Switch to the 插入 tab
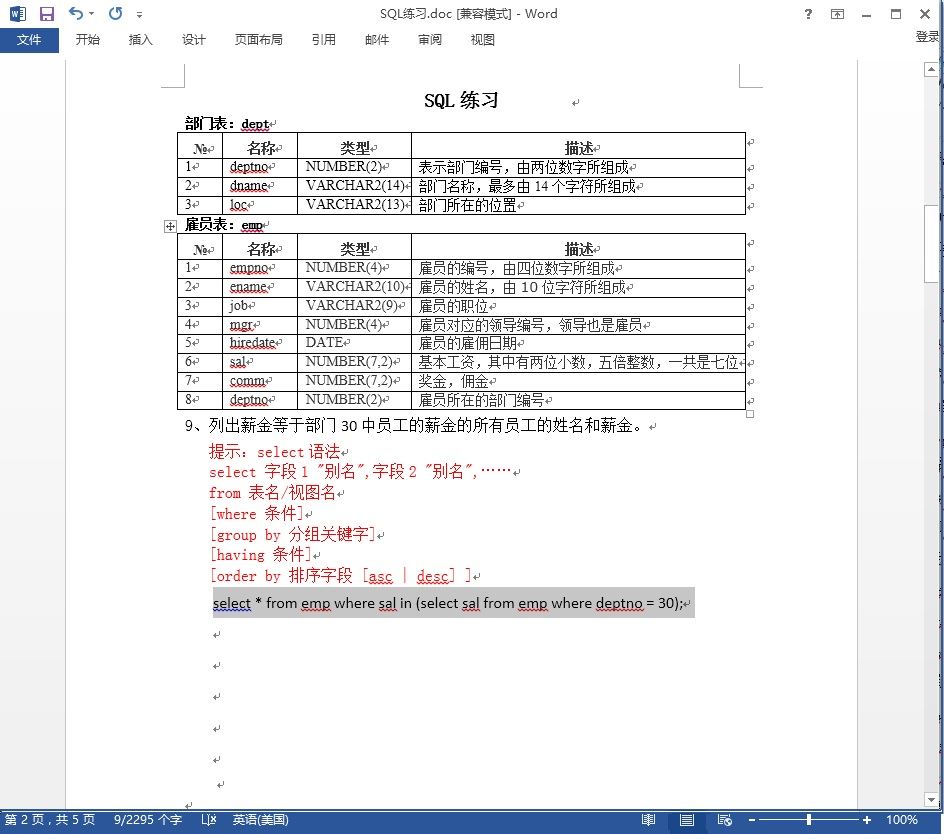The image size is (944, 834). coord(140,40)
